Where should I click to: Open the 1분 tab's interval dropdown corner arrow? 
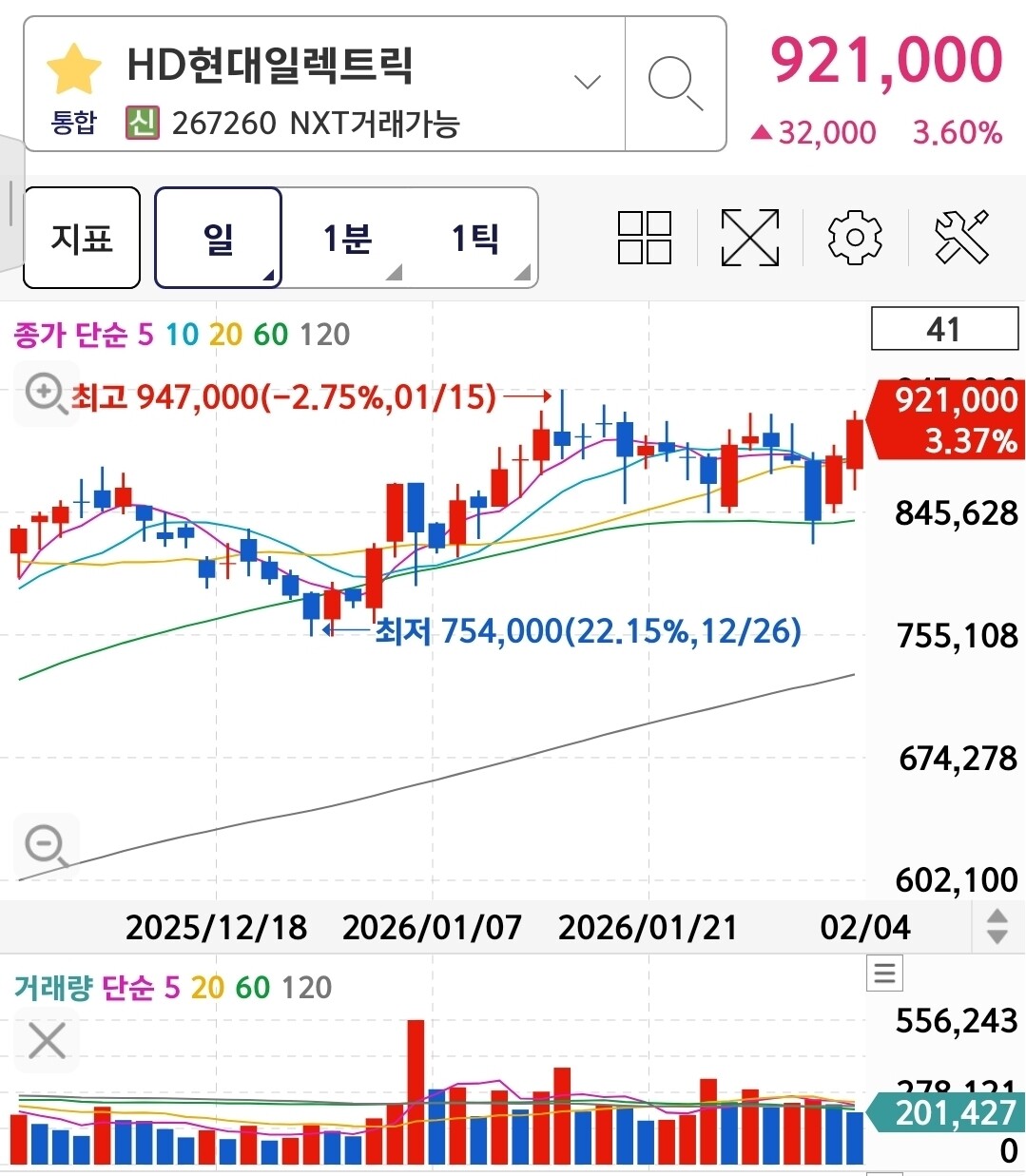coord(394,273)
